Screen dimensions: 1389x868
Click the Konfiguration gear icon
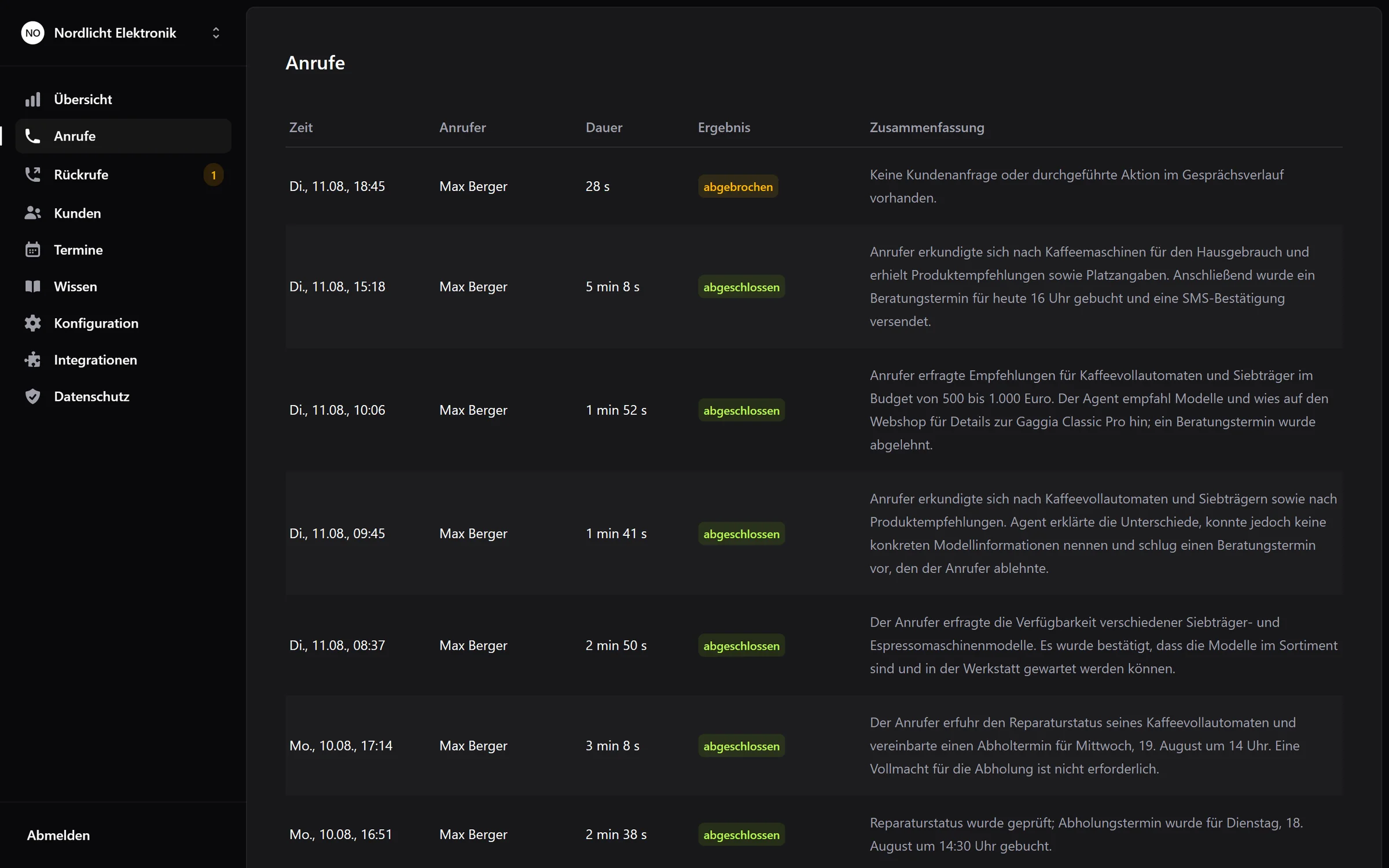33,323
